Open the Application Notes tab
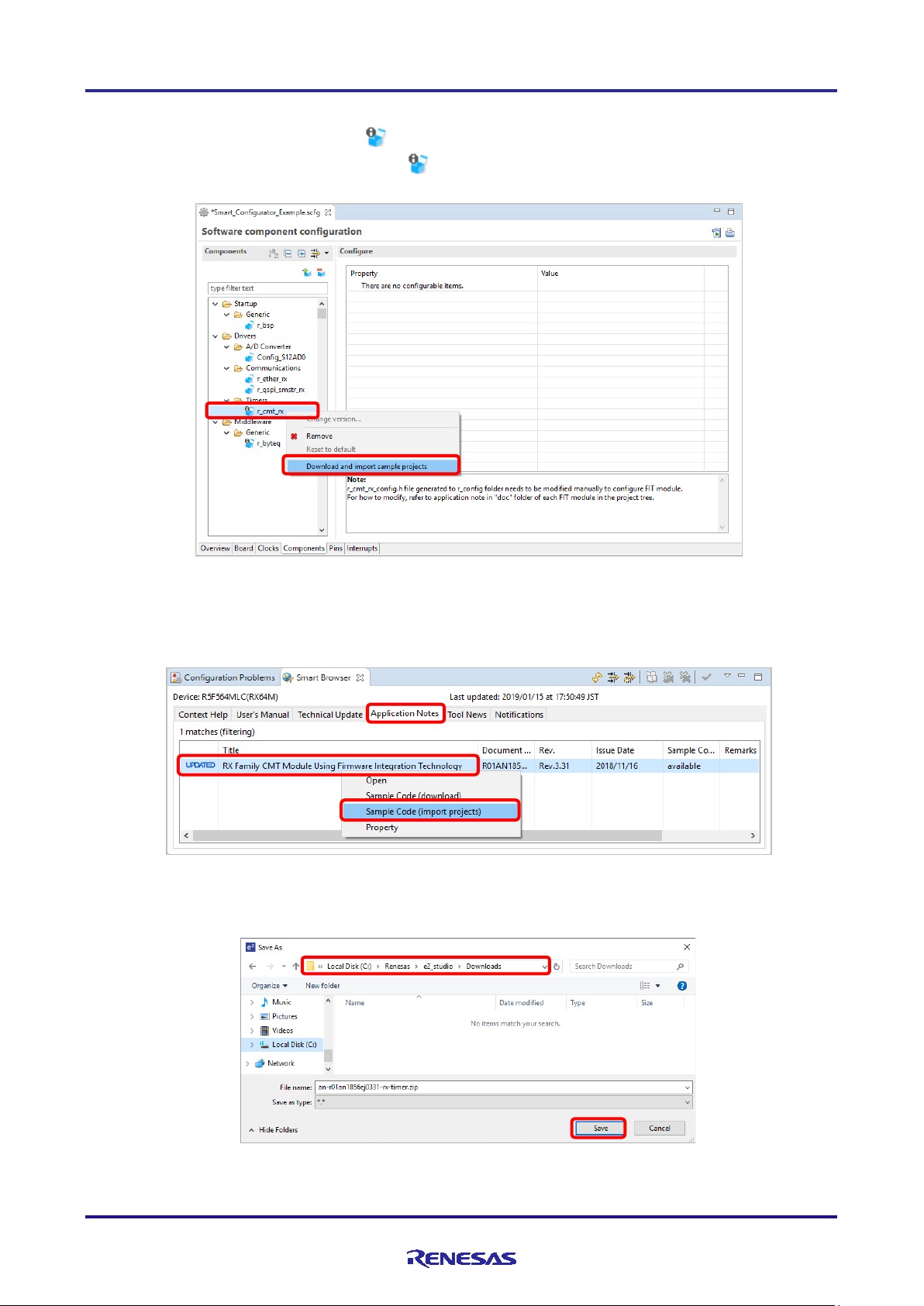 tap(405, 714)
